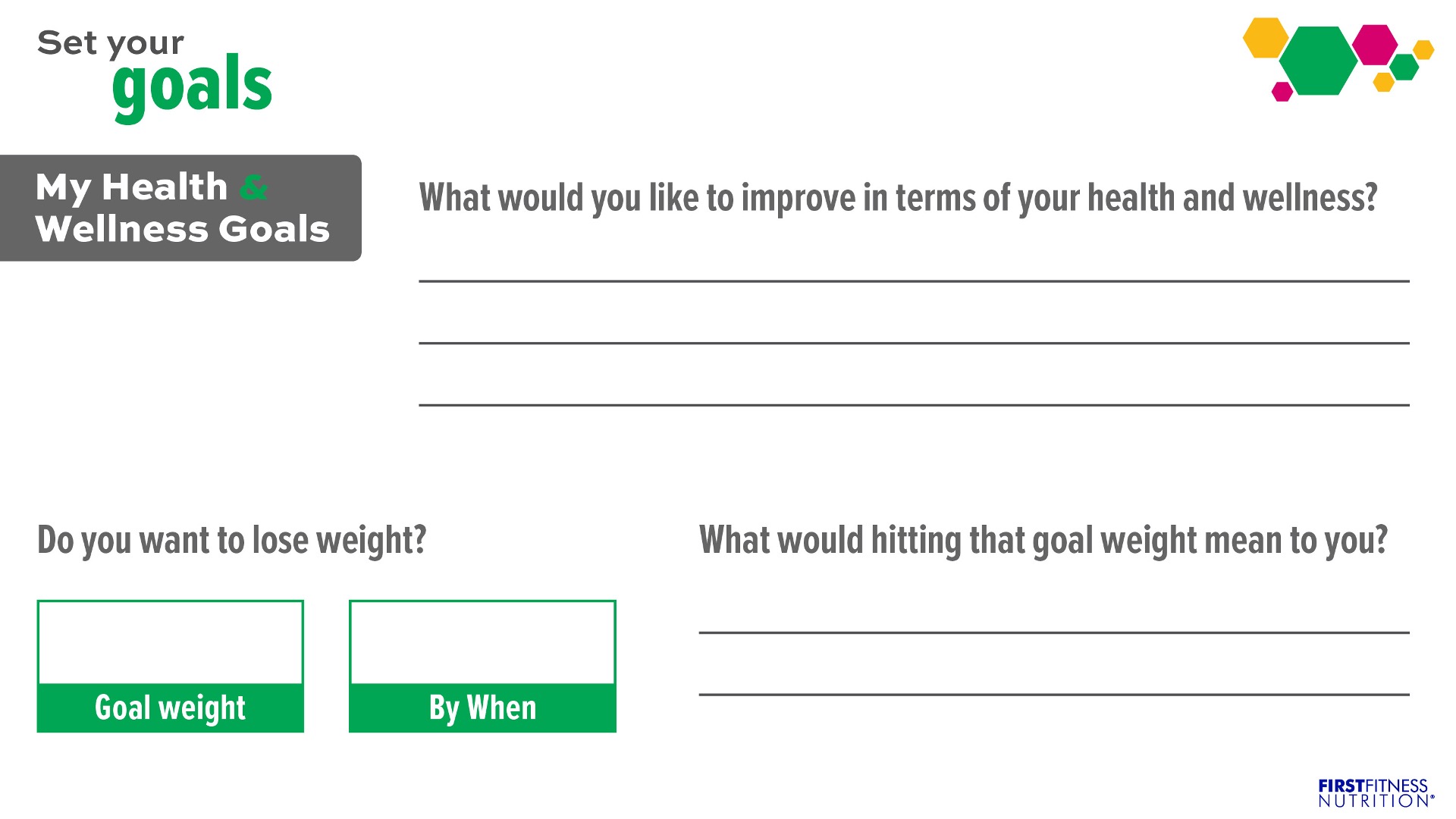Click first answer line under health improvement question
The height and width of the screenshot is (819, 1456).
(x=914, y=281)
